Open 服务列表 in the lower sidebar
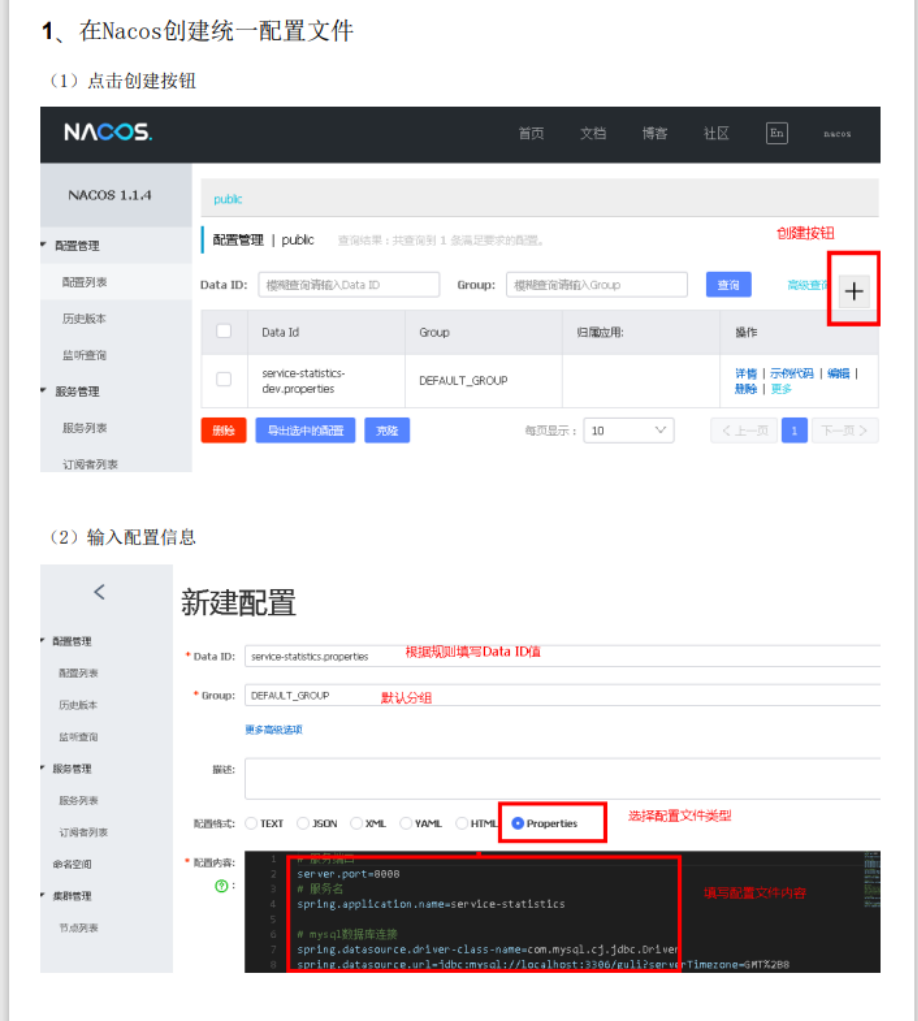Screen dimensions: 918x1021 tap(78, 800)
